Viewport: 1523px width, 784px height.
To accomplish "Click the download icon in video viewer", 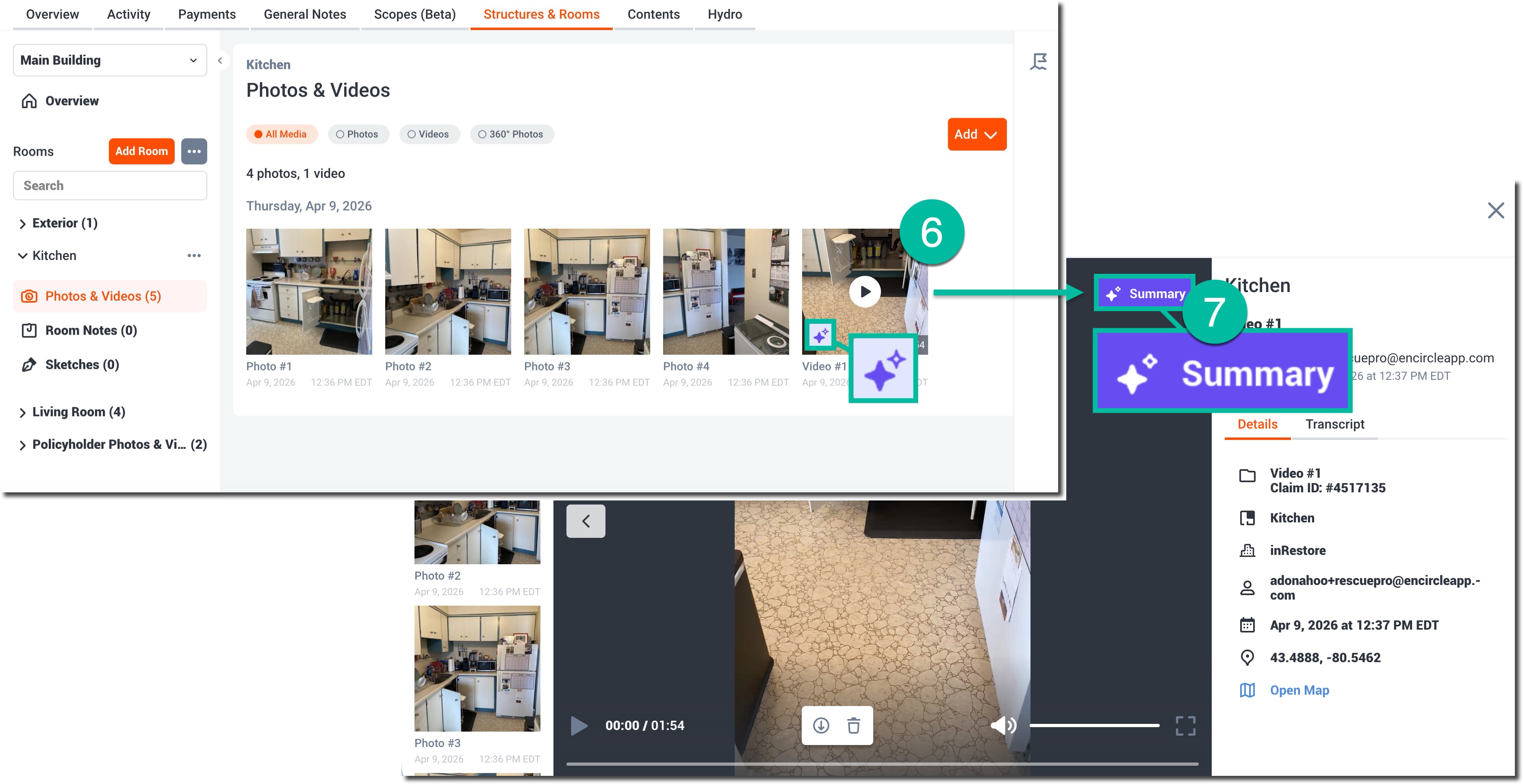I will click(820, 725).
